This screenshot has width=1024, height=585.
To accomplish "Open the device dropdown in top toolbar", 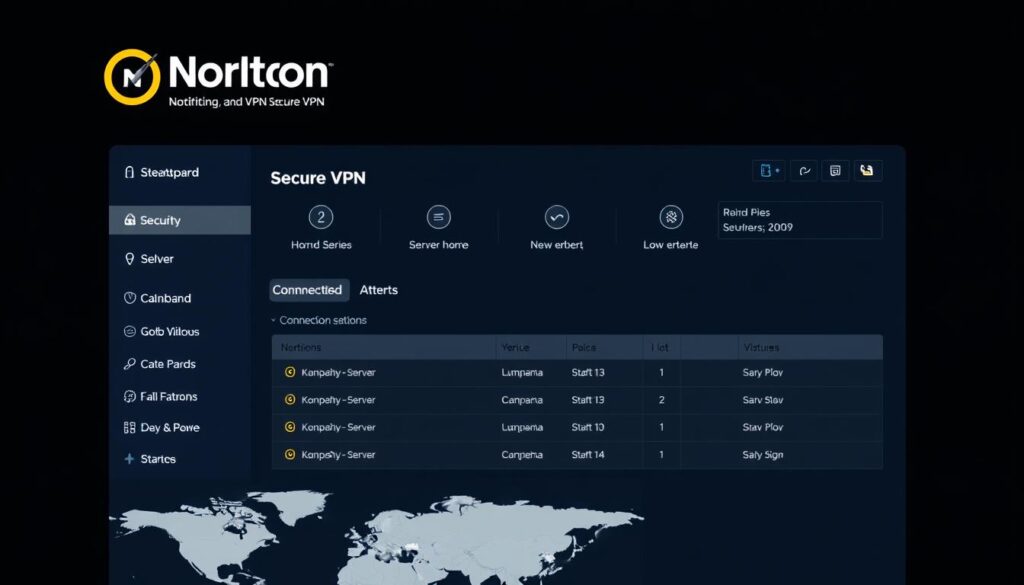I will coord(769,170).
